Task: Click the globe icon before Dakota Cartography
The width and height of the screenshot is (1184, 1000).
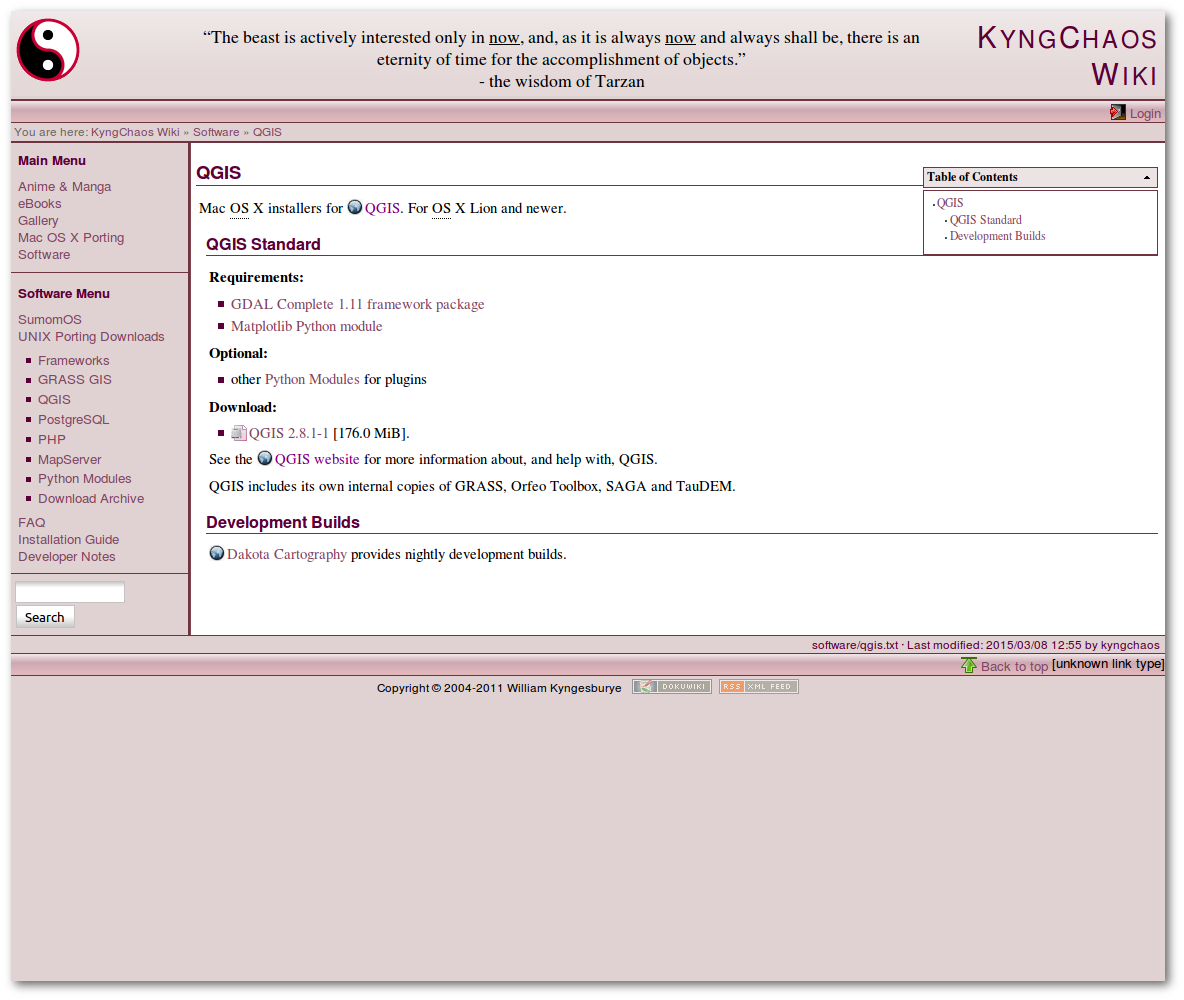Action: click(x=217, y=553)
